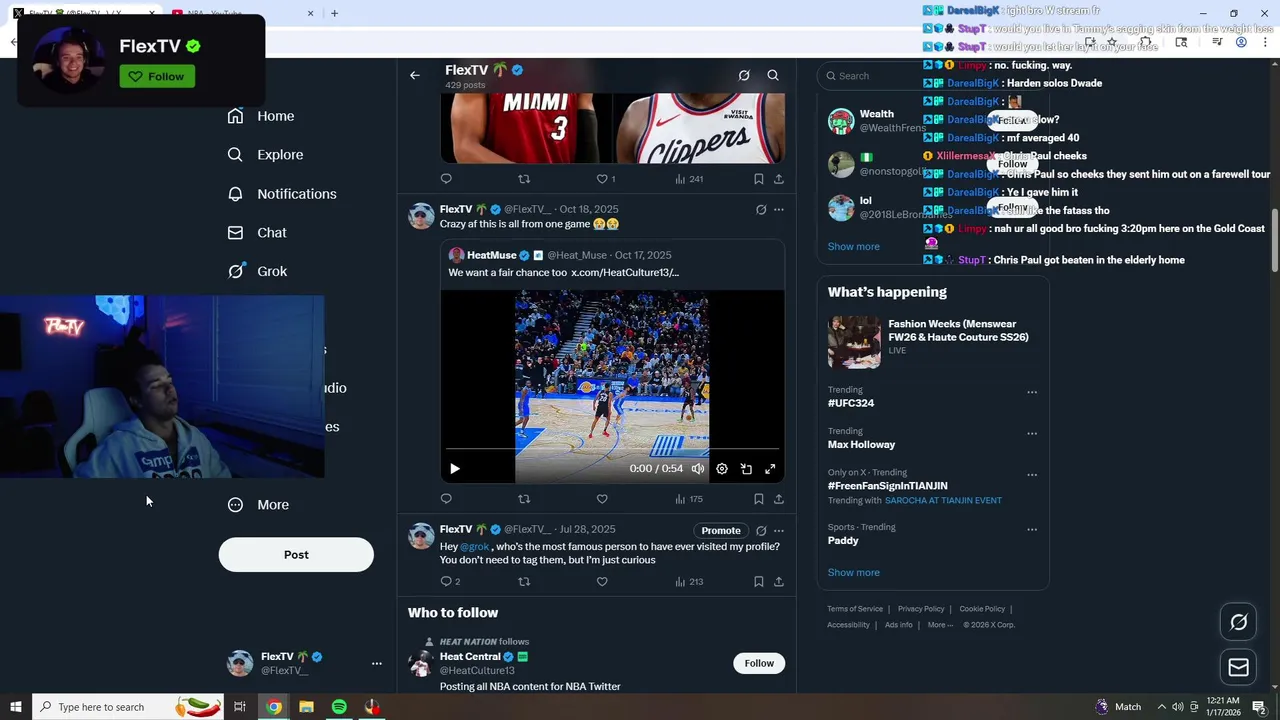Expand More options in the X sidebar
1280x720 pixels.
pos(258,505)
